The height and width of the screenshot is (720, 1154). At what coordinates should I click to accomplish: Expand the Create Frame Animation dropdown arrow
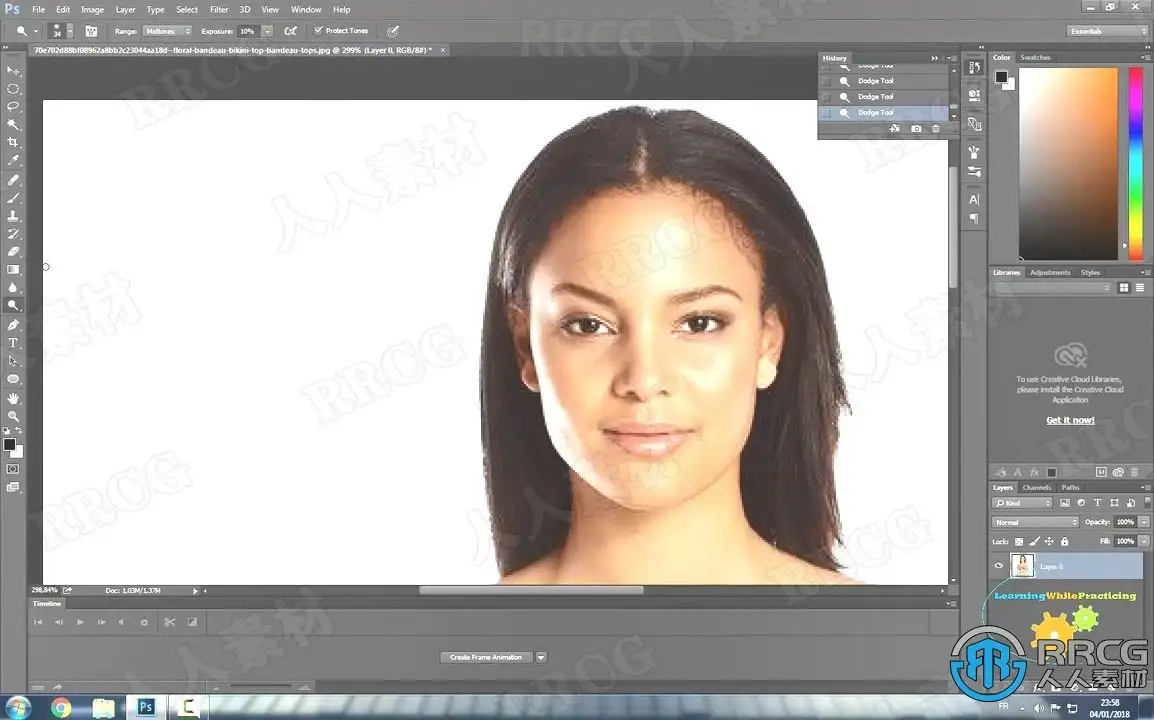[541, 657]
